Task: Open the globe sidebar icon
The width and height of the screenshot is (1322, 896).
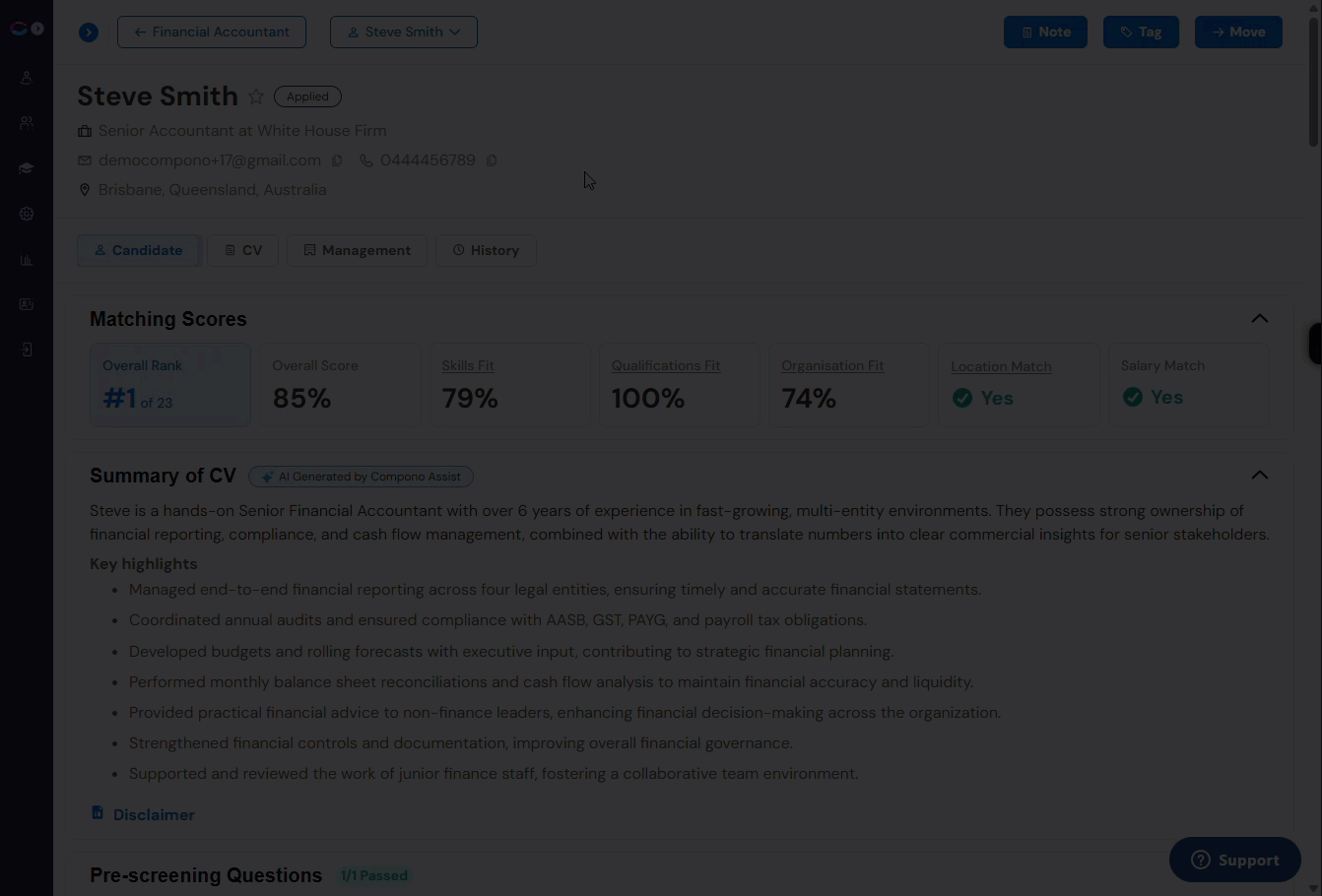Action: click(27, 214)
